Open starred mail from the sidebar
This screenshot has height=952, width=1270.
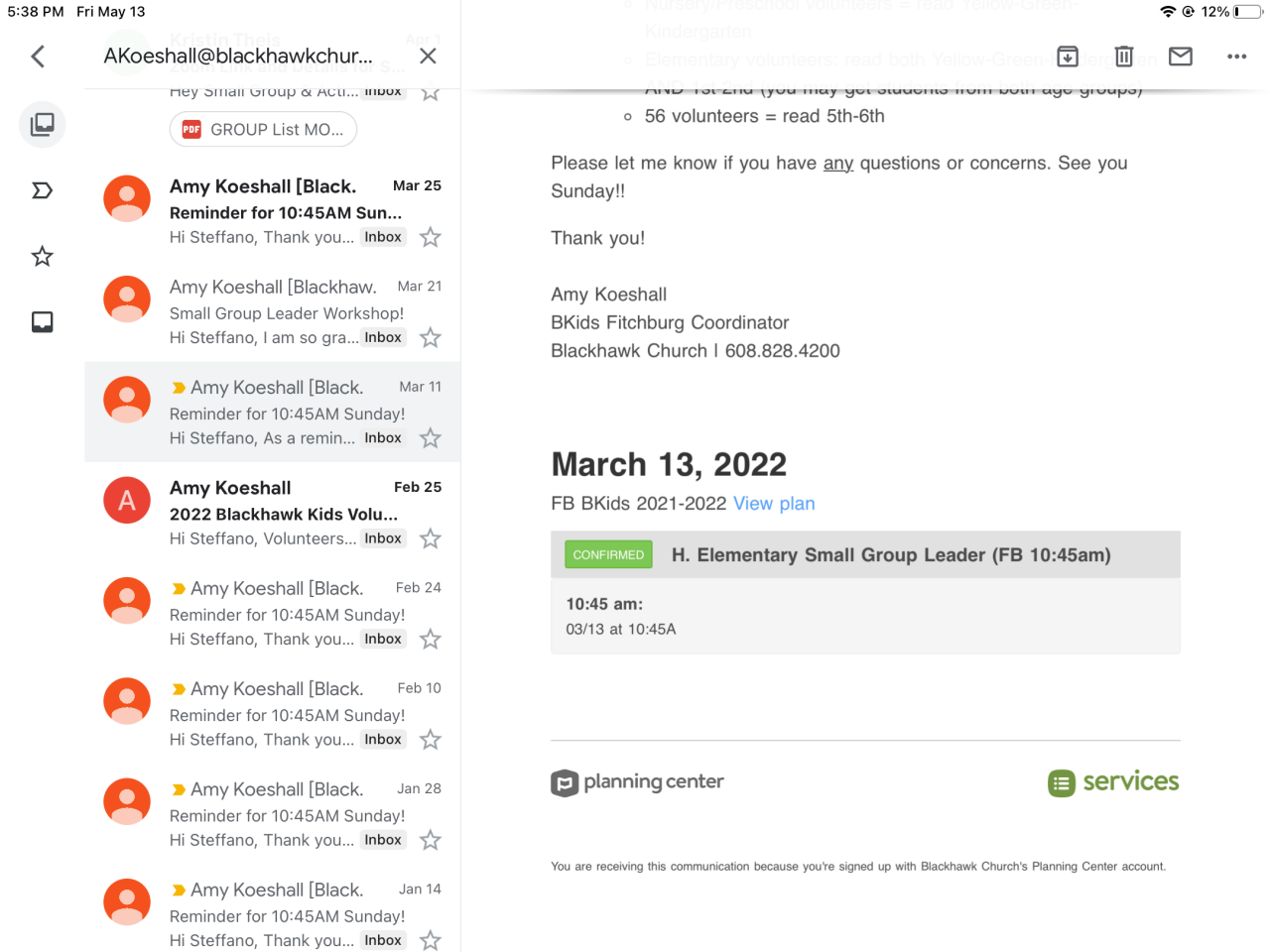click(x=43, y=257)
